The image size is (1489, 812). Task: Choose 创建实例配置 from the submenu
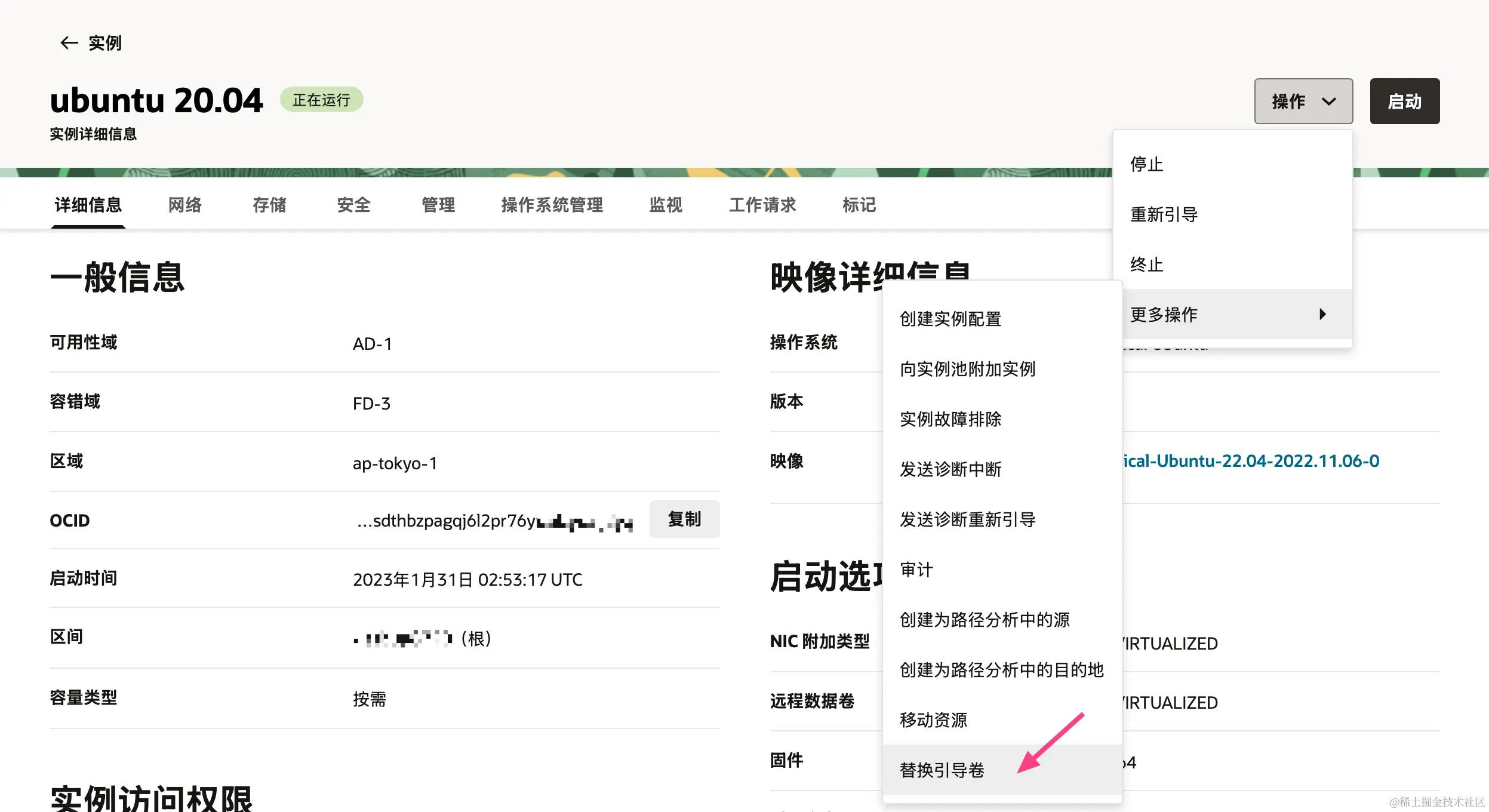point(950,319)
